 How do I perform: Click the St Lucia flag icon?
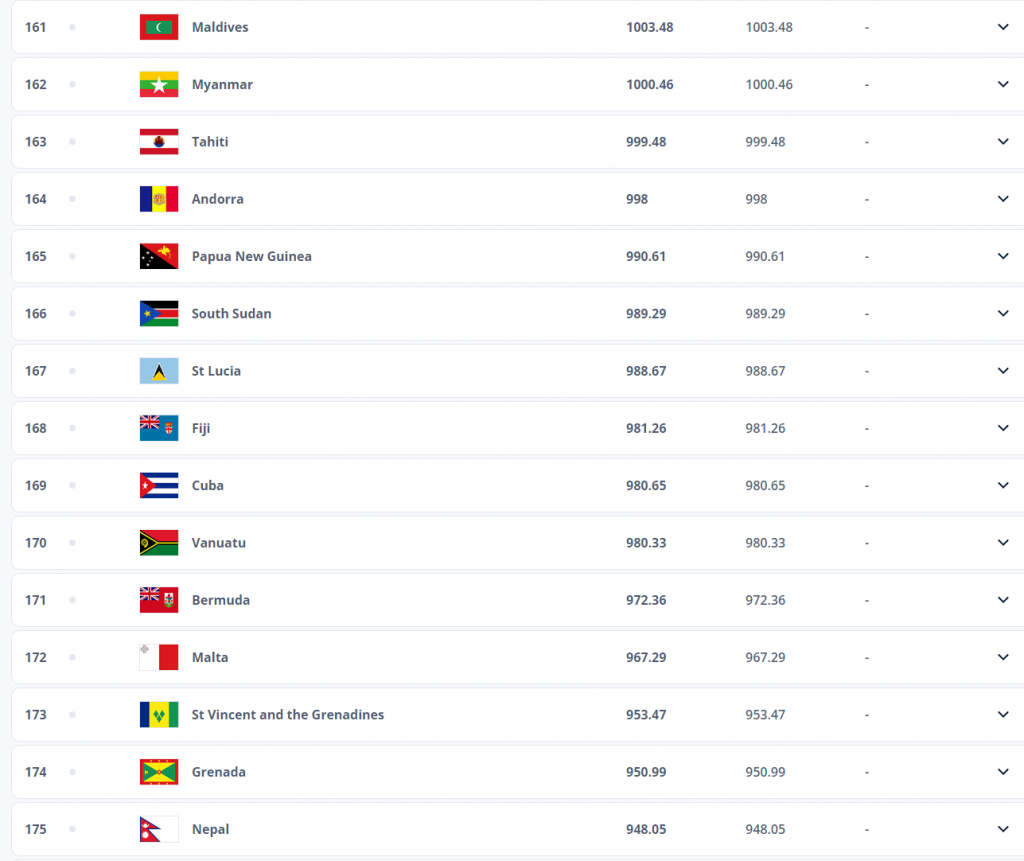[159, 371]
